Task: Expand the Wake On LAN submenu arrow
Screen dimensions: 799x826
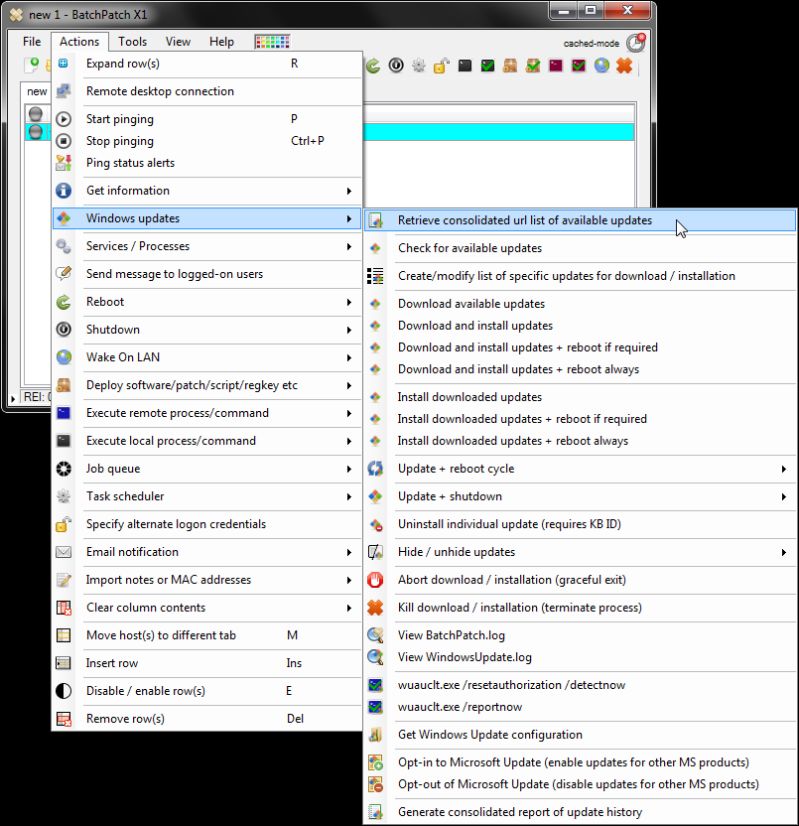Action: (x=349, y=358)
